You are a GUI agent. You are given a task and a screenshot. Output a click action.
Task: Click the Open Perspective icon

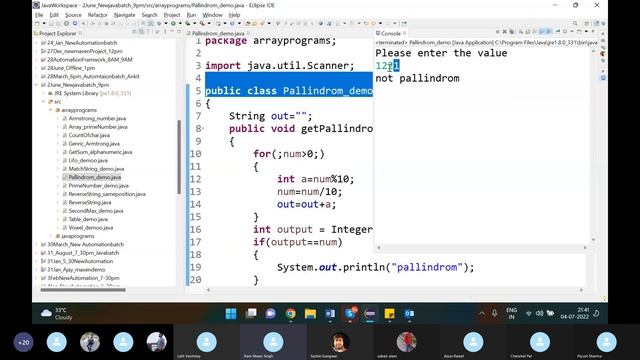[587, 23]
